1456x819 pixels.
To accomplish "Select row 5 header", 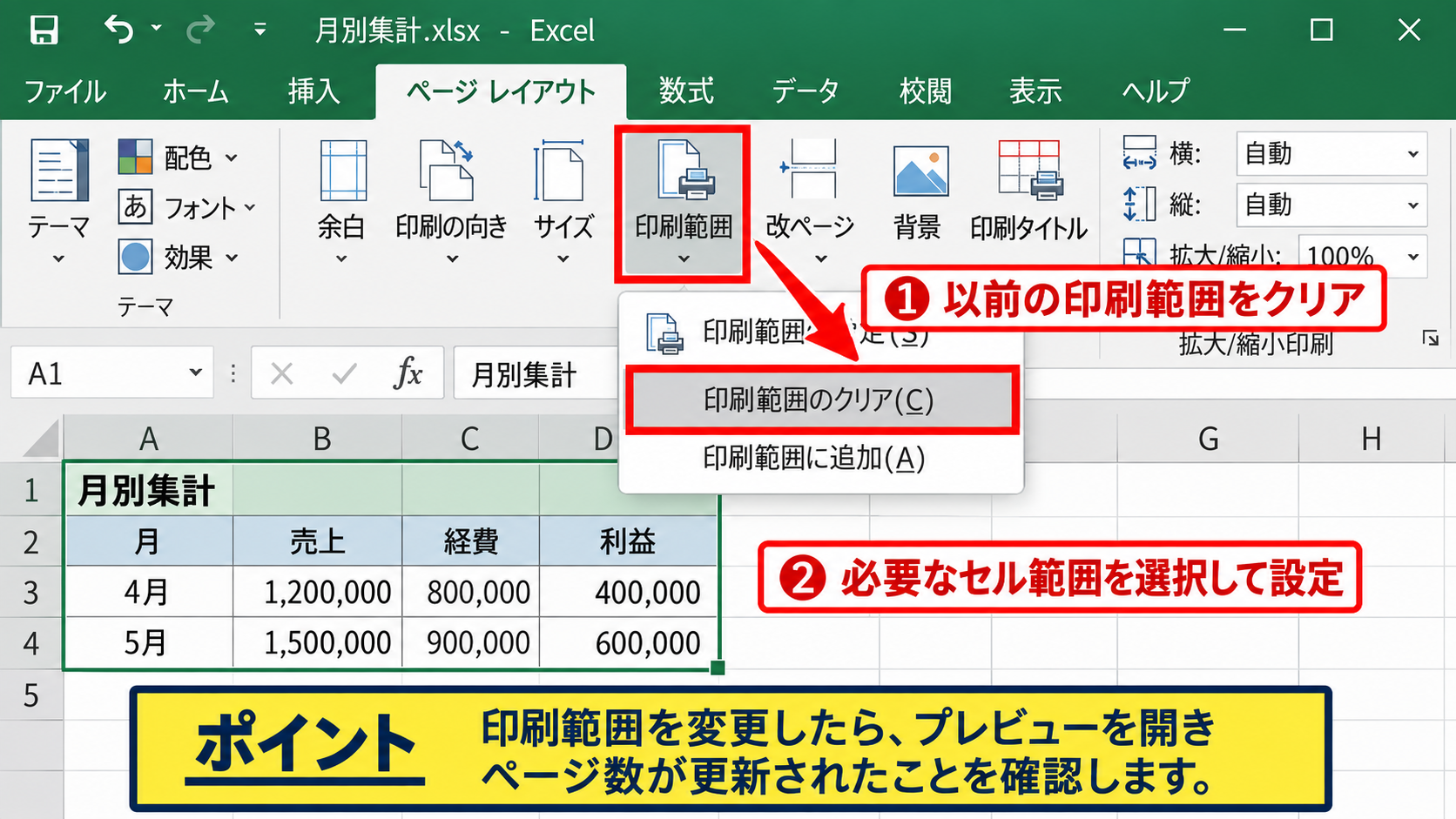I will [31, 695].
